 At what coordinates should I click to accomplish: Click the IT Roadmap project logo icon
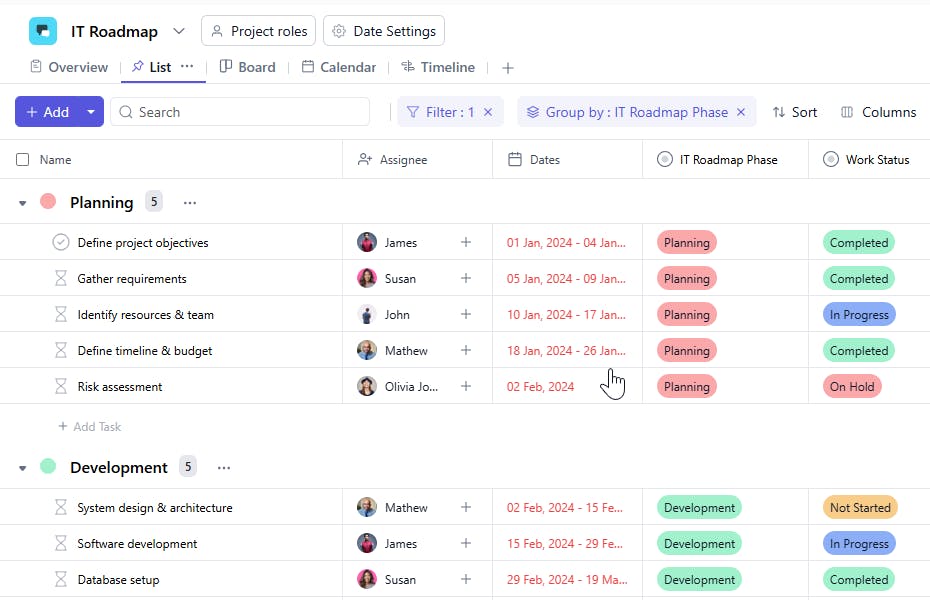coord(43,31)
